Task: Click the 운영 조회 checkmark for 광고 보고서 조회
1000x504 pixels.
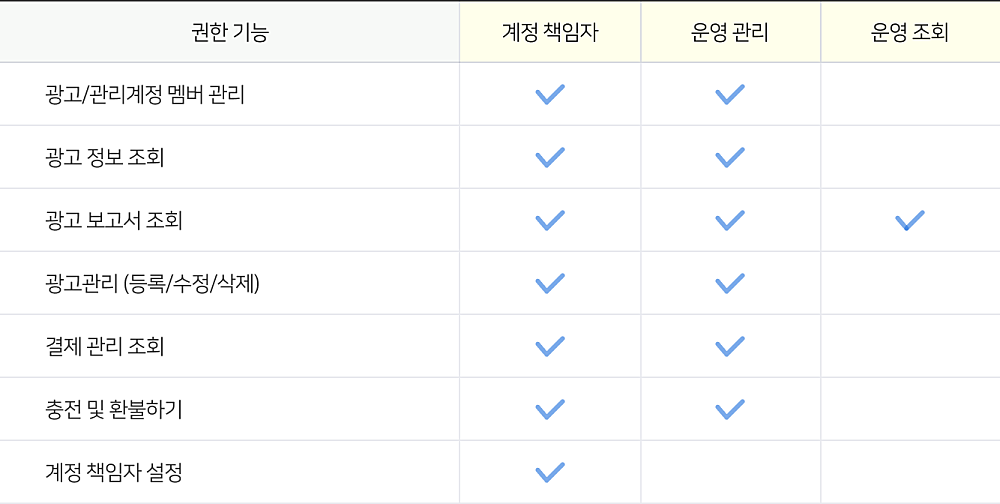Action: [909, 220]
